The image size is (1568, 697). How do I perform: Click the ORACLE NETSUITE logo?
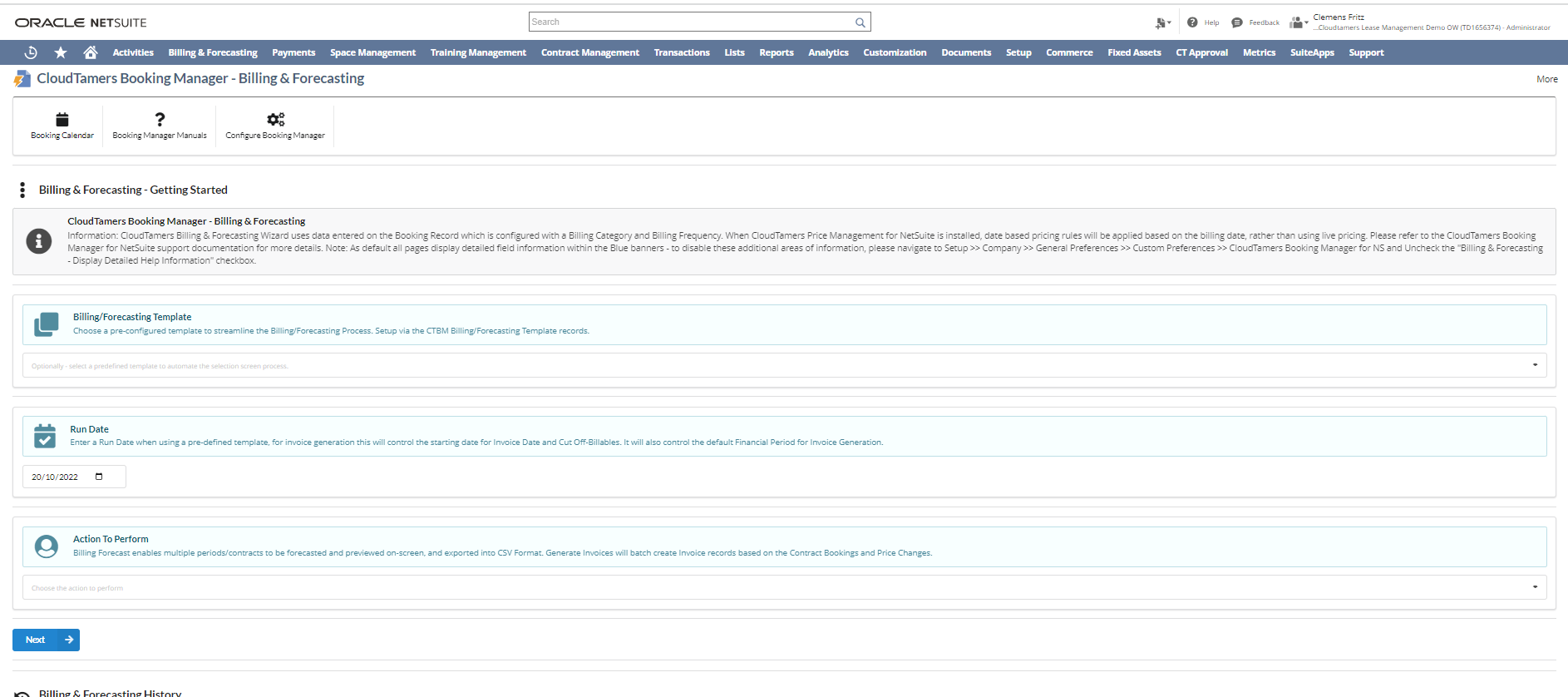[x=81, y=22]
